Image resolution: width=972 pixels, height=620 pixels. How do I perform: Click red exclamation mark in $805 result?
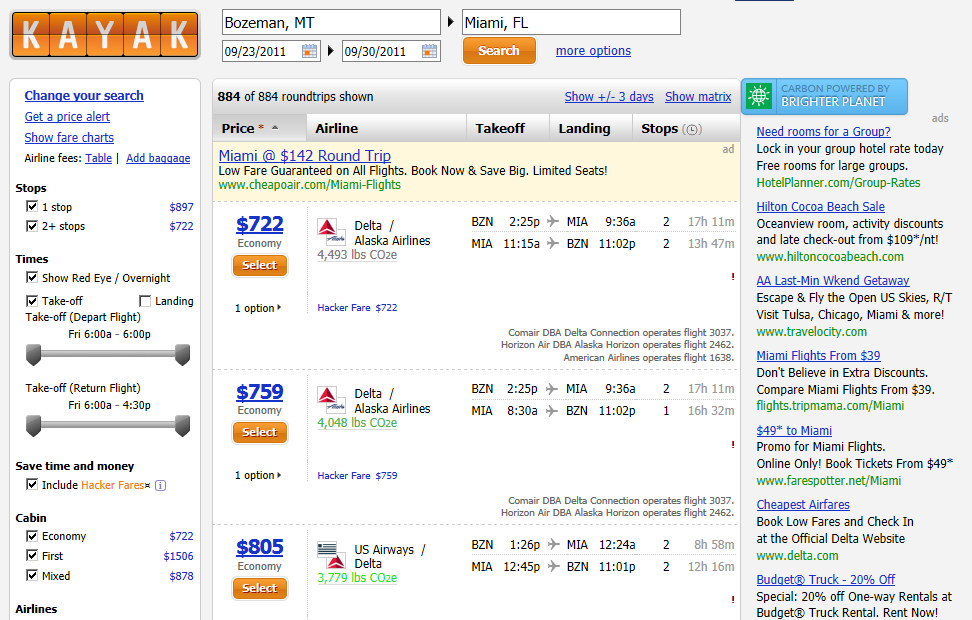click(x=733, y=600)
